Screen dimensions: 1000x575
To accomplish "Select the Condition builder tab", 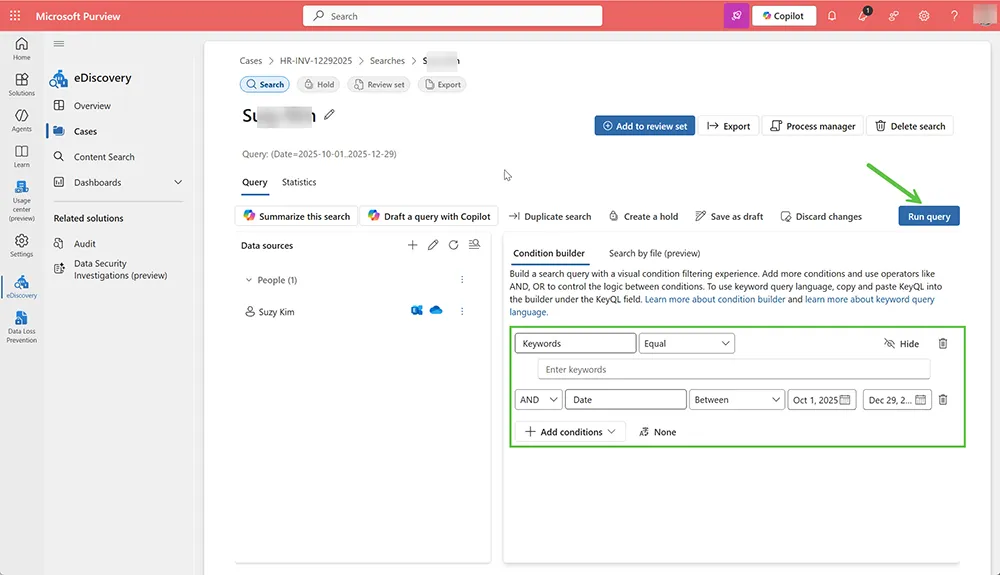I will (x=548, y=253).
